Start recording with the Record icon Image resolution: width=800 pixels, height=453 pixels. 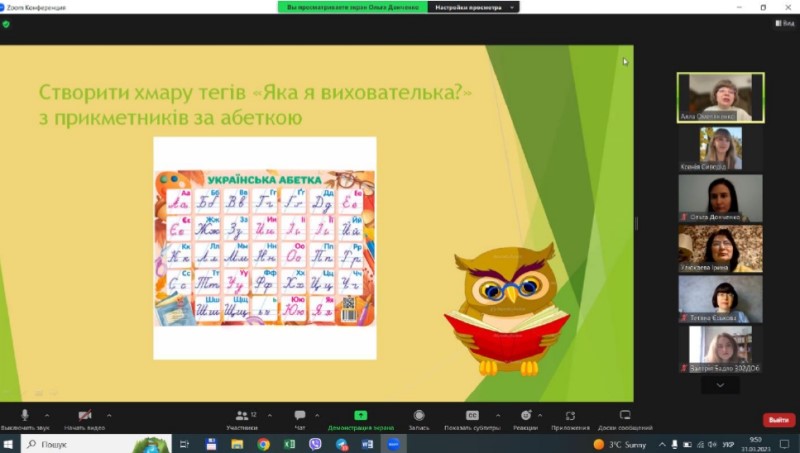pos(419,416)
